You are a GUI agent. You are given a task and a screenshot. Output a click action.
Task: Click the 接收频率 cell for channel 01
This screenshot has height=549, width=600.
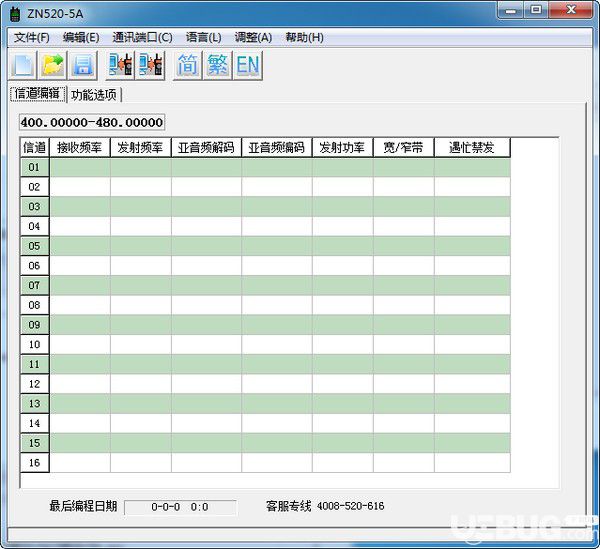pyautogui.click(x=80, y=167)
